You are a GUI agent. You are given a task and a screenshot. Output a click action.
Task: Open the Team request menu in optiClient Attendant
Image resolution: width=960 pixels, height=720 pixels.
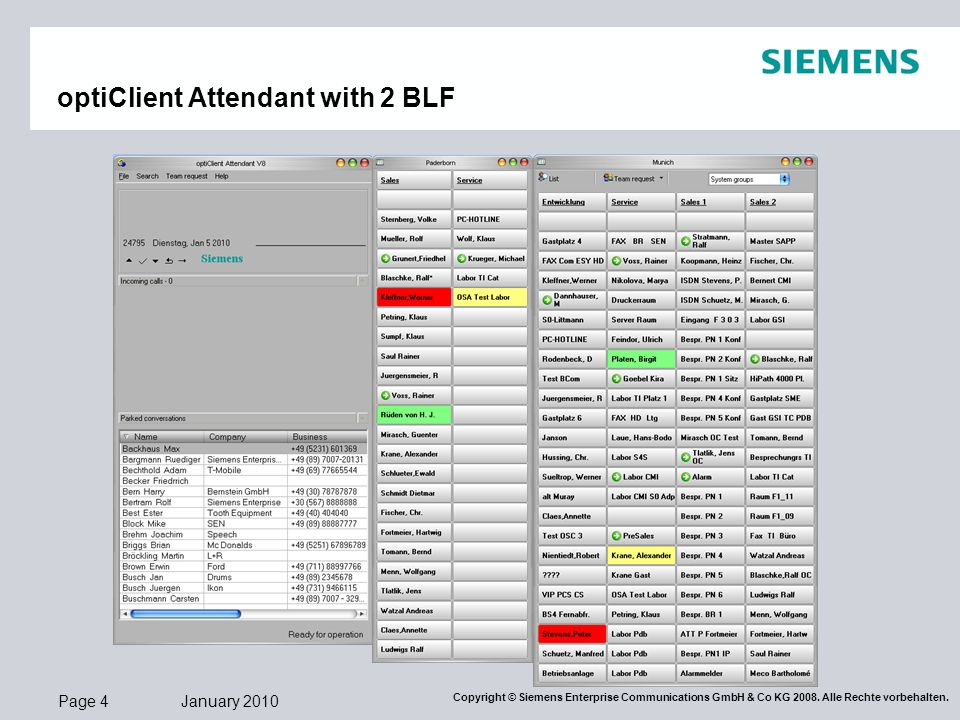tap(187, 176)
